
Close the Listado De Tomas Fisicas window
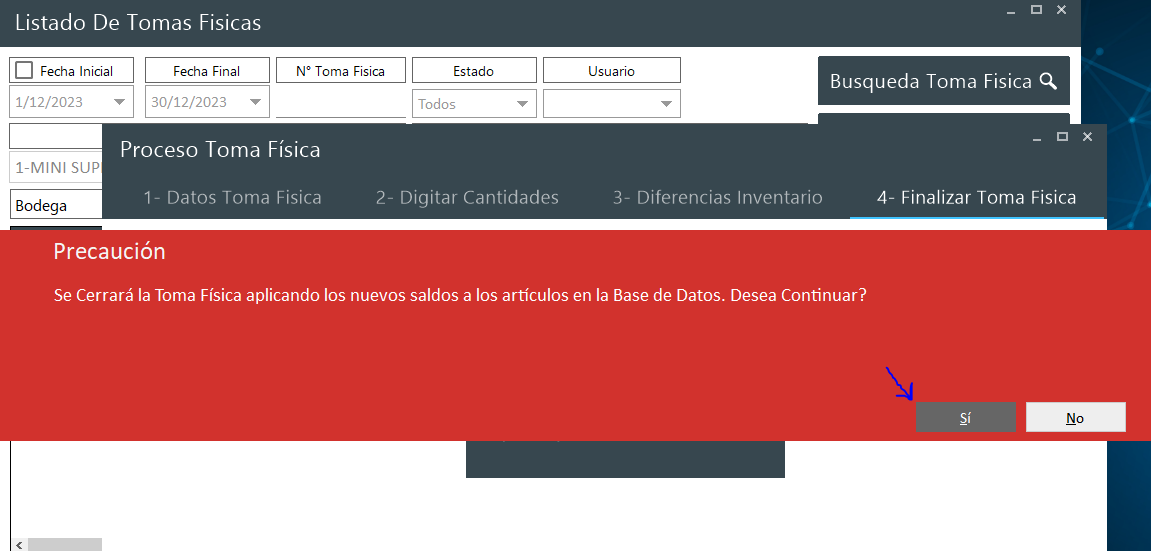click(x=1061, y=9)
